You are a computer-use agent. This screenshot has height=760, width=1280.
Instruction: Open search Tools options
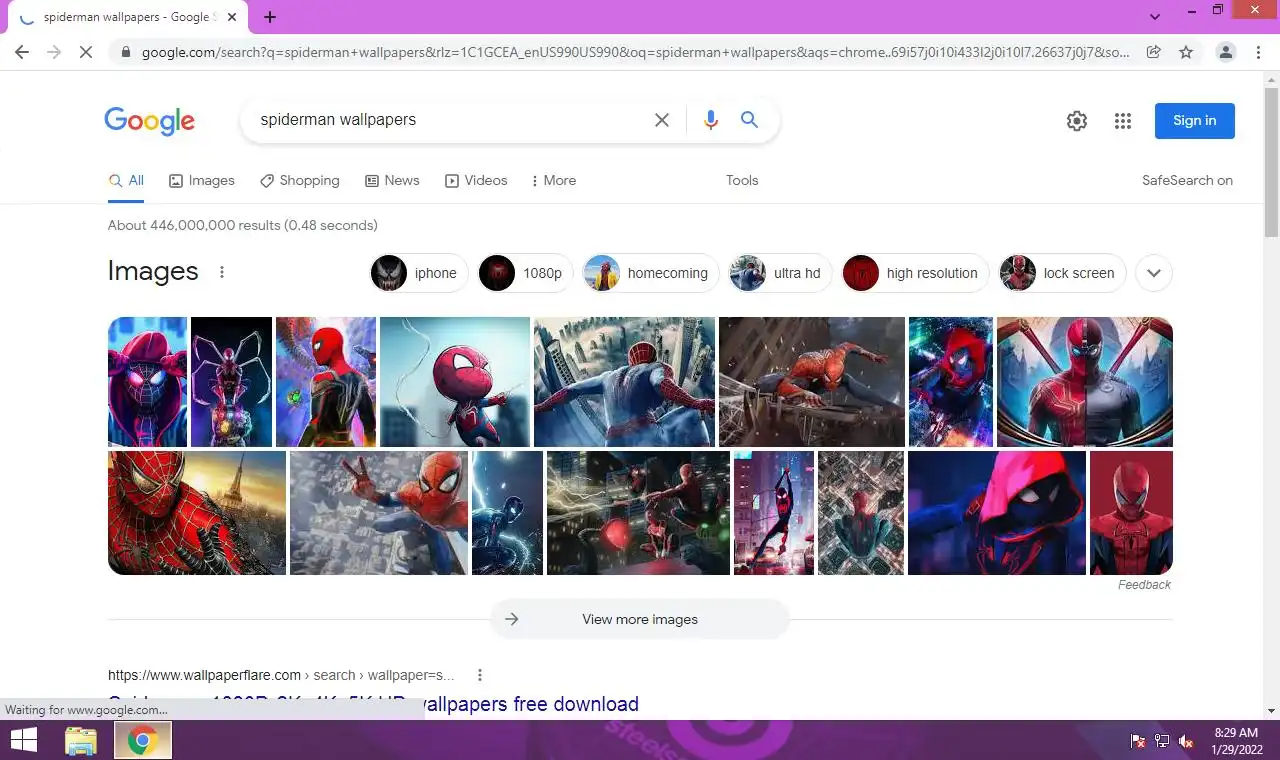742,181
